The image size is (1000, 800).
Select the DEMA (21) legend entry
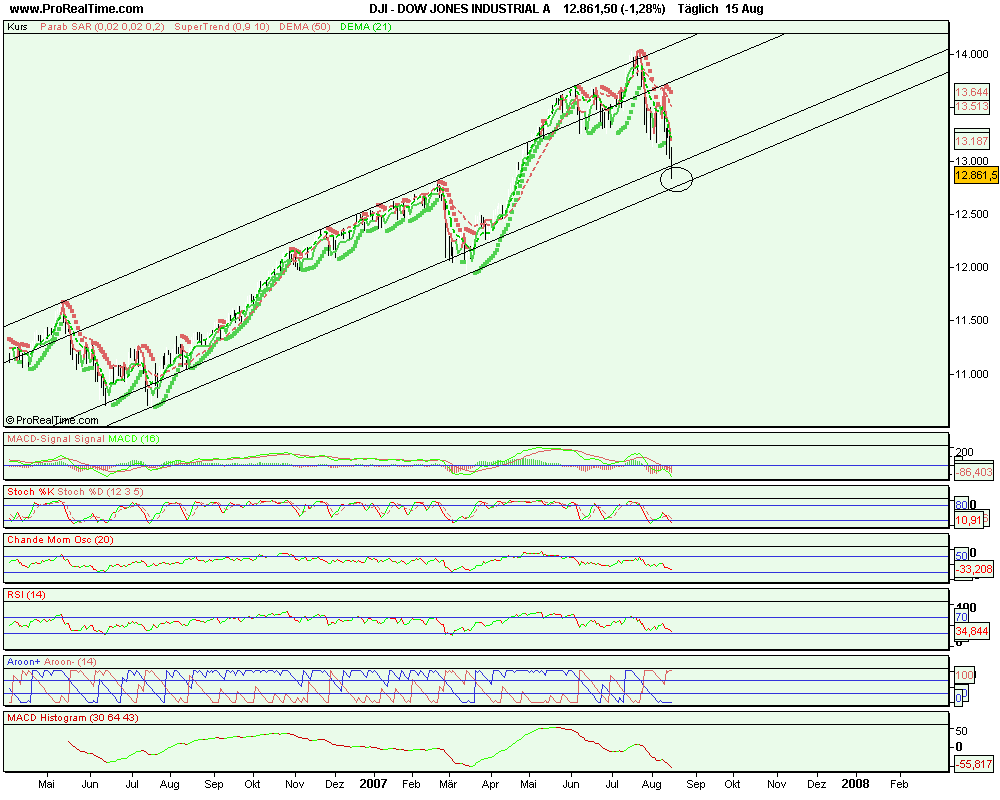366,27
